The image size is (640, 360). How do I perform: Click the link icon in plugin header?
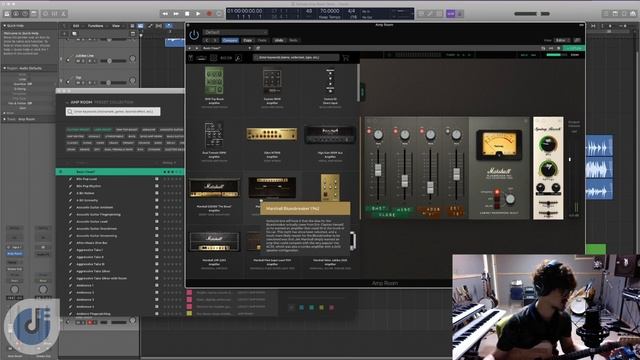click(577, 40)
